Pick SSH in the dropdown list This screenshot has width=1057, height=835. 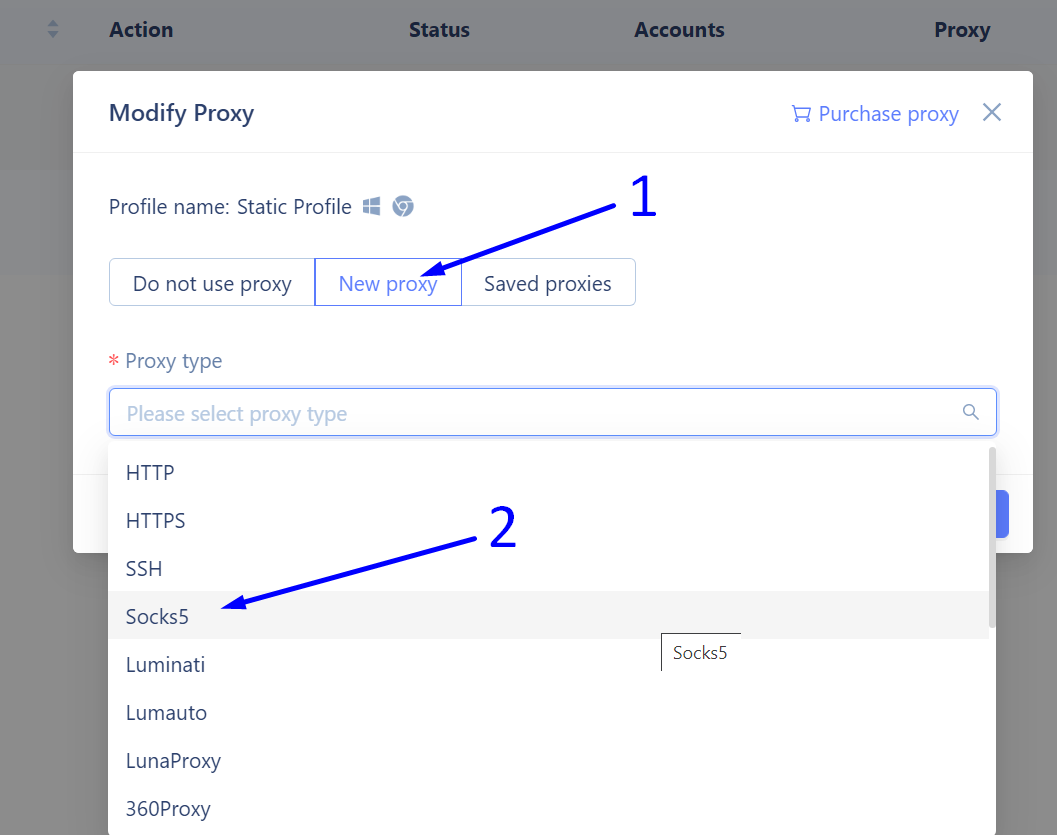pyautogui.click(x=548, y=568)
